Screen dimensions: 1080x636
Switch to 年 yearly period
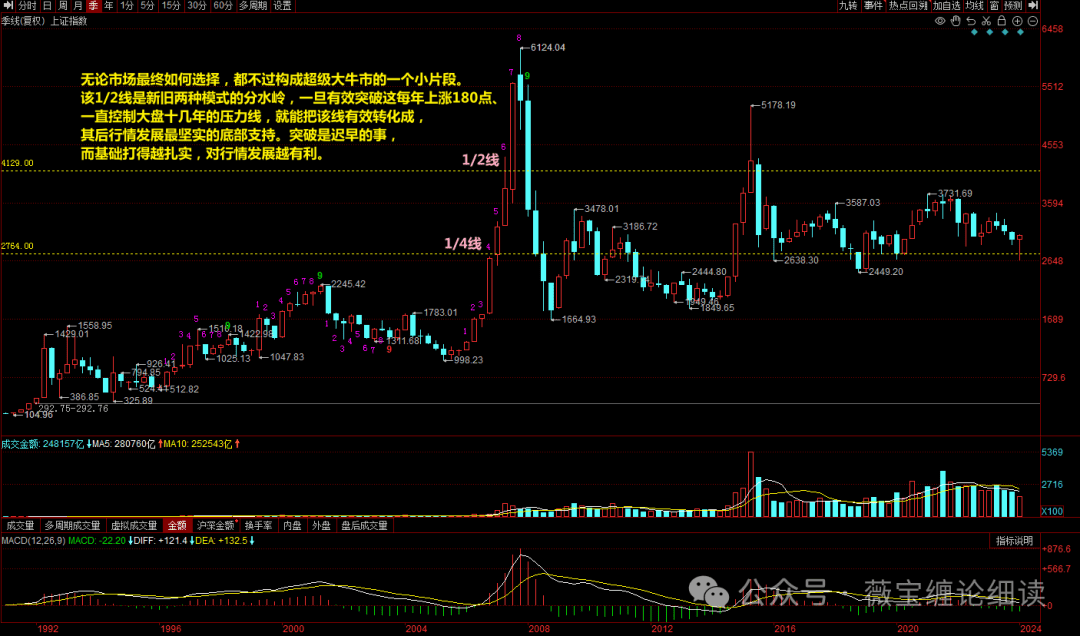[x=109, y=6]
